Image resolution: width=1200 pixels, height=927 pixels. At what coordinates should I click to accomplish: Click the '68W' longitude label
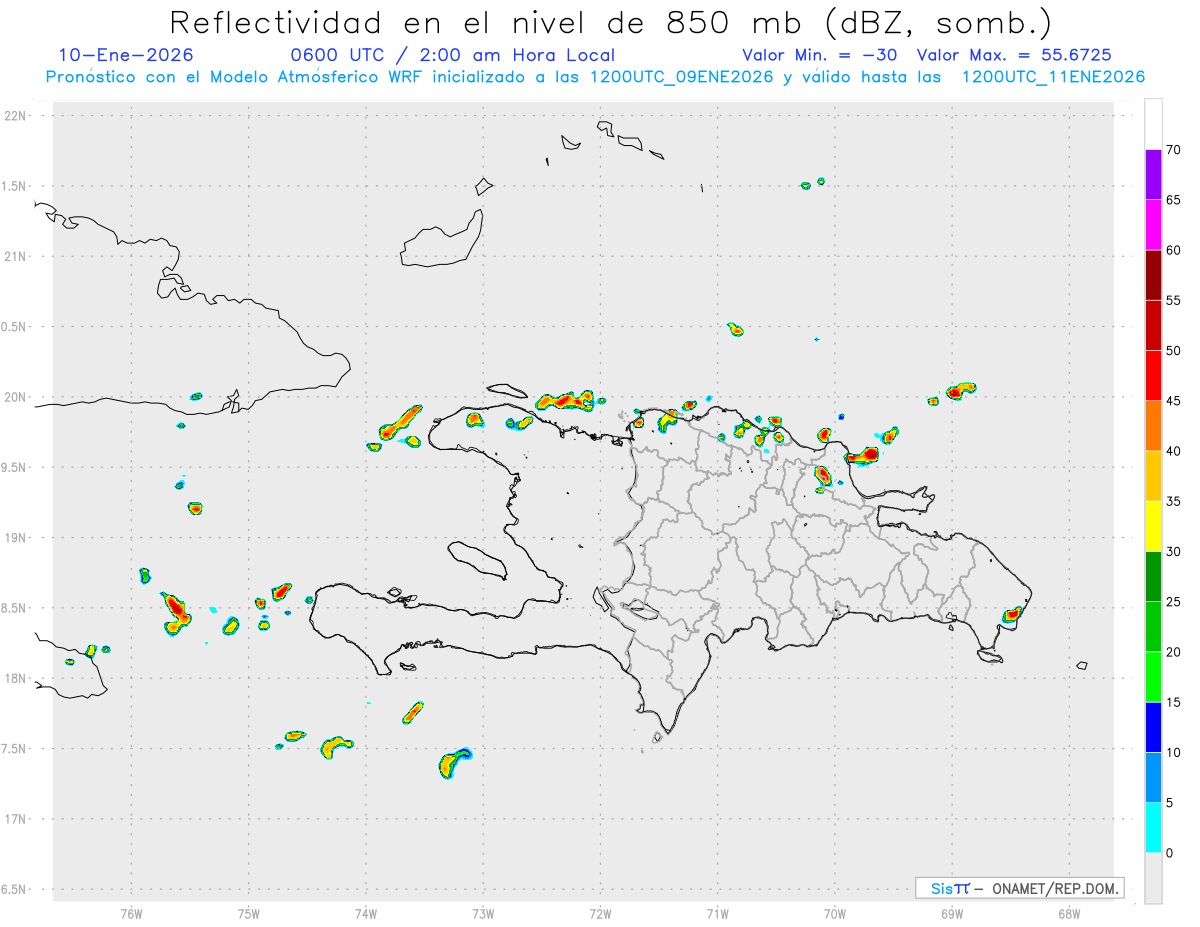(1068, 914)
